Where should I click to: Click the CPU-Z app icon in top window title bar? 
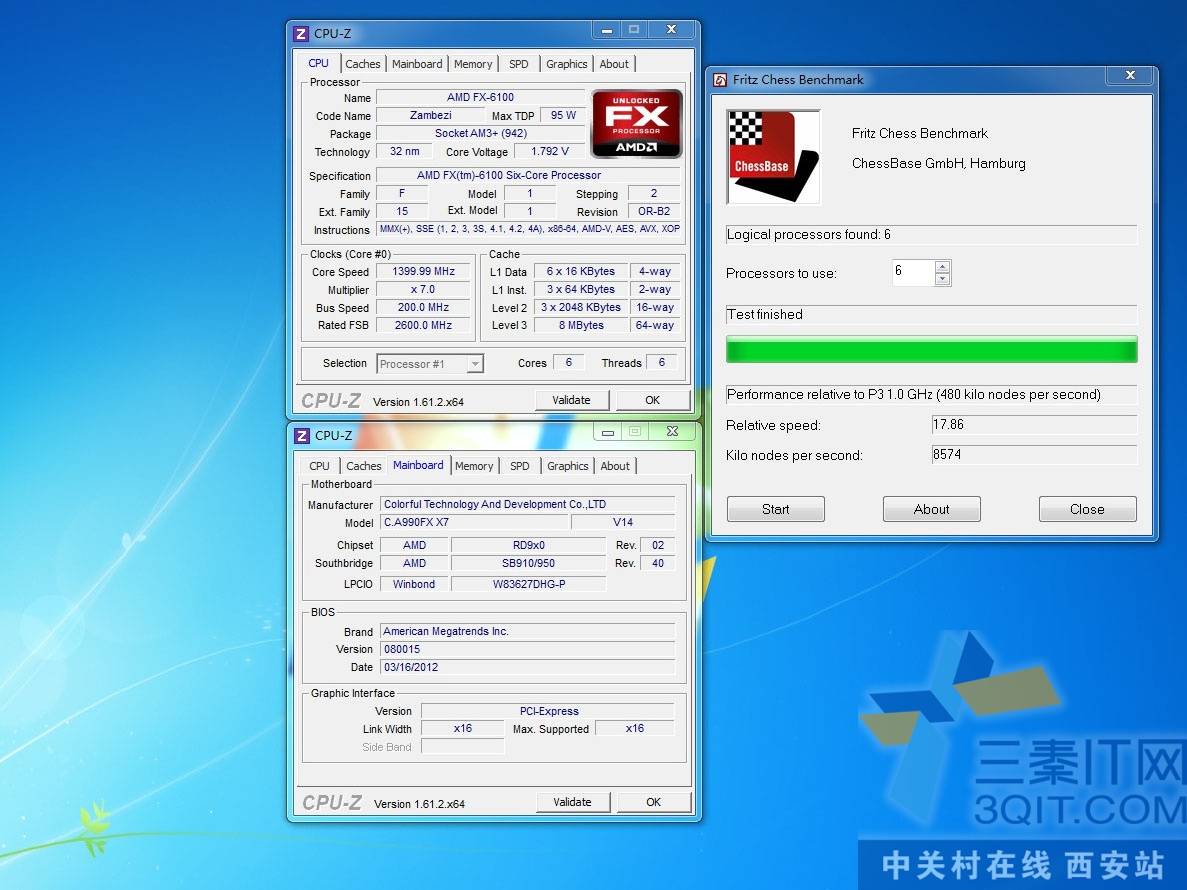click(x=301, y=33)
